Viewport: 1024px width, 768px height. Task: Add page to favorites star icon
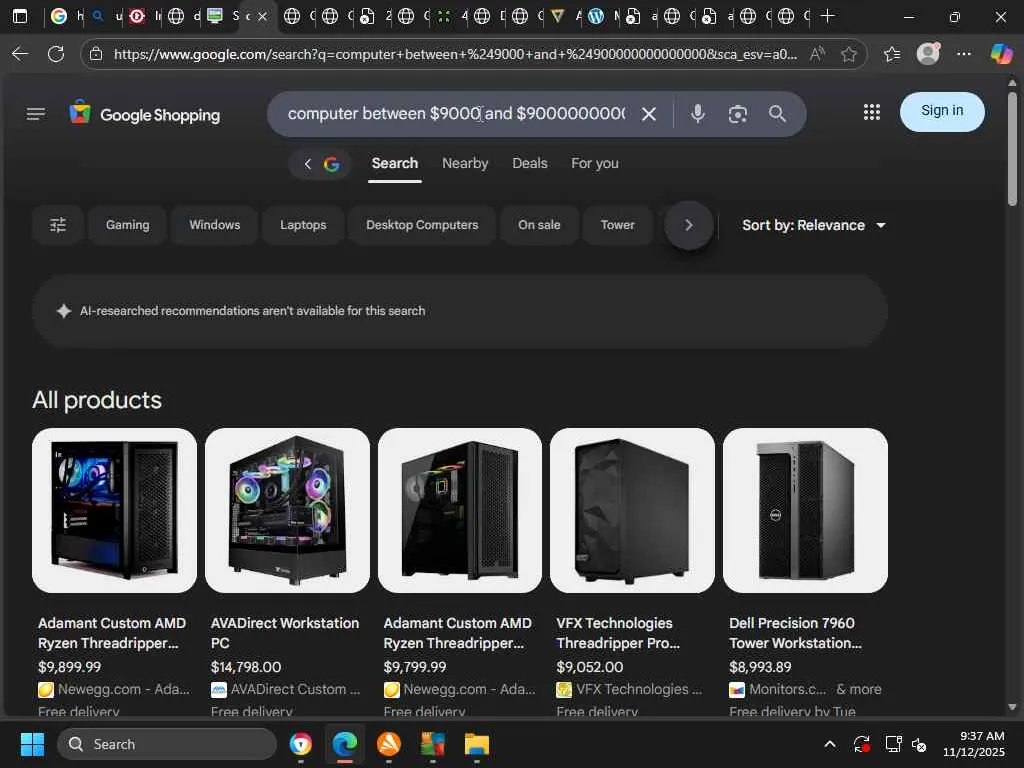click(x=848, y=54)
